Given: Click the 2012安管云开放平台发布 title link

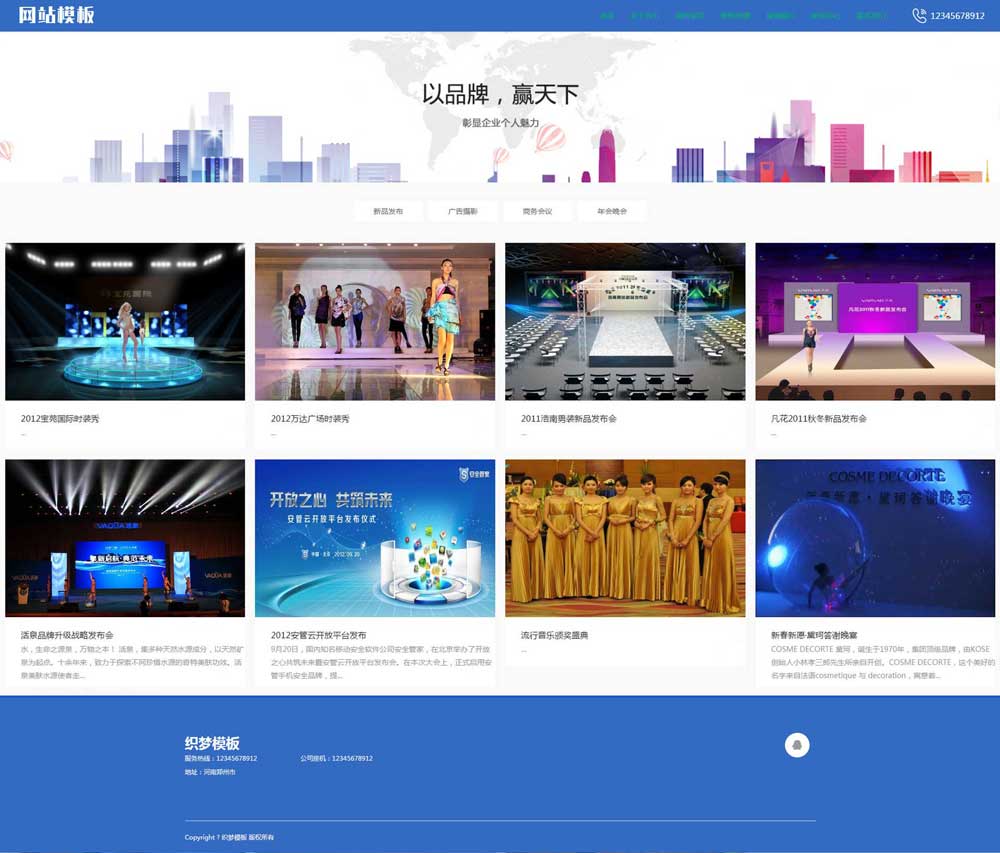Looking at the screenshot, I should (x=318, y=635).
